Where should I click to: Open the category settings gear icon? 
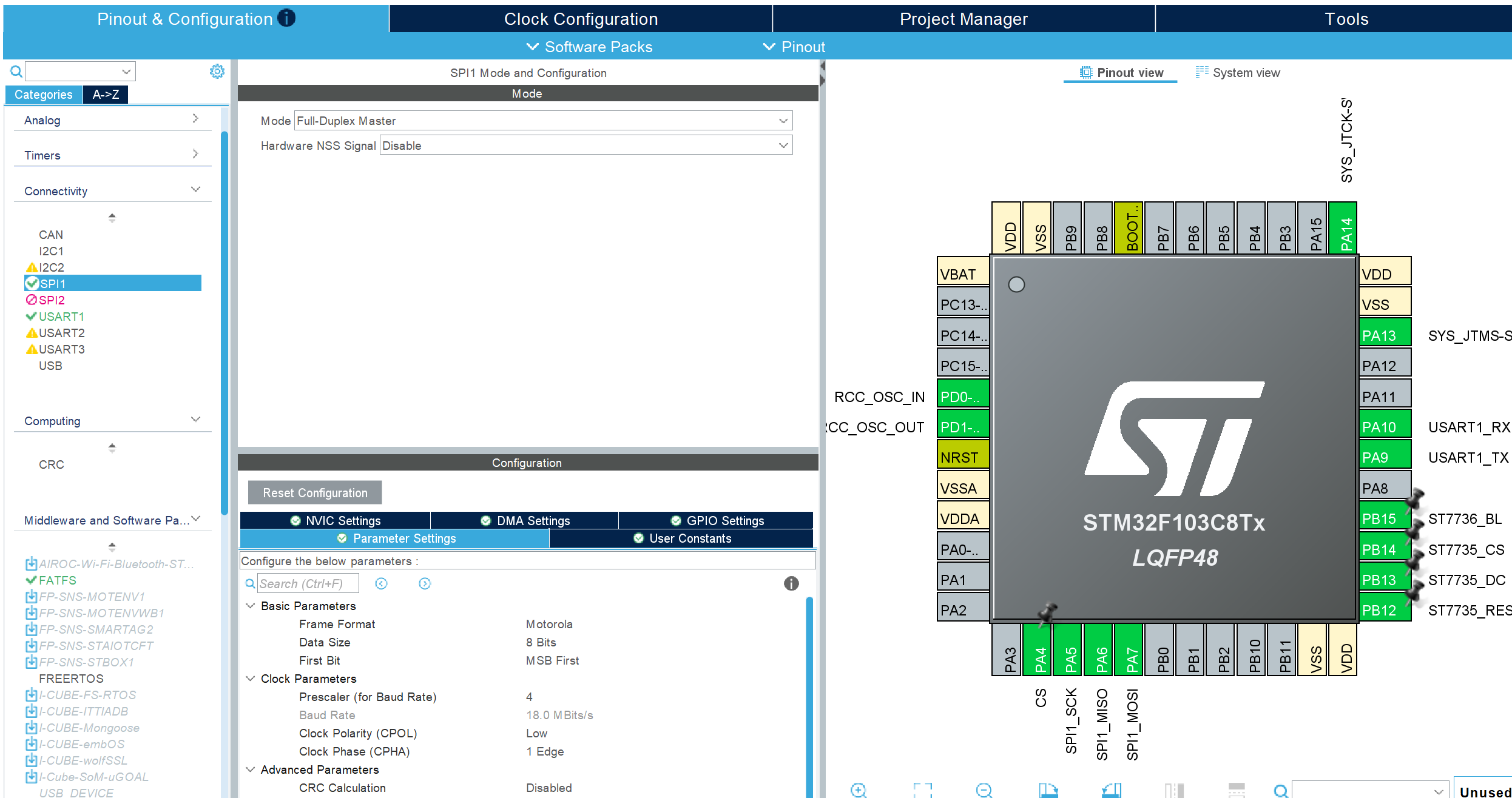217,72
